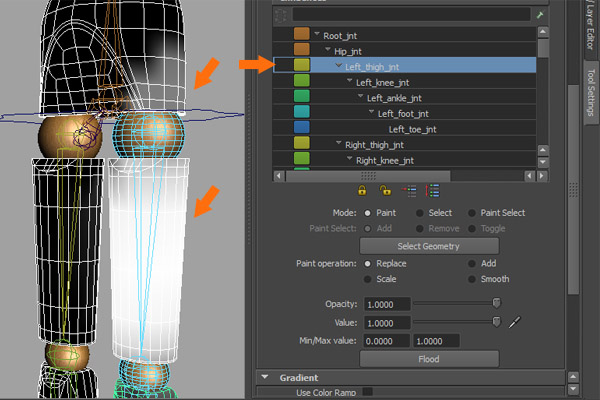Viewport: 600px width, 400px height.
Task: Click the filter icon left of search field
Action: tap(281, 16)
